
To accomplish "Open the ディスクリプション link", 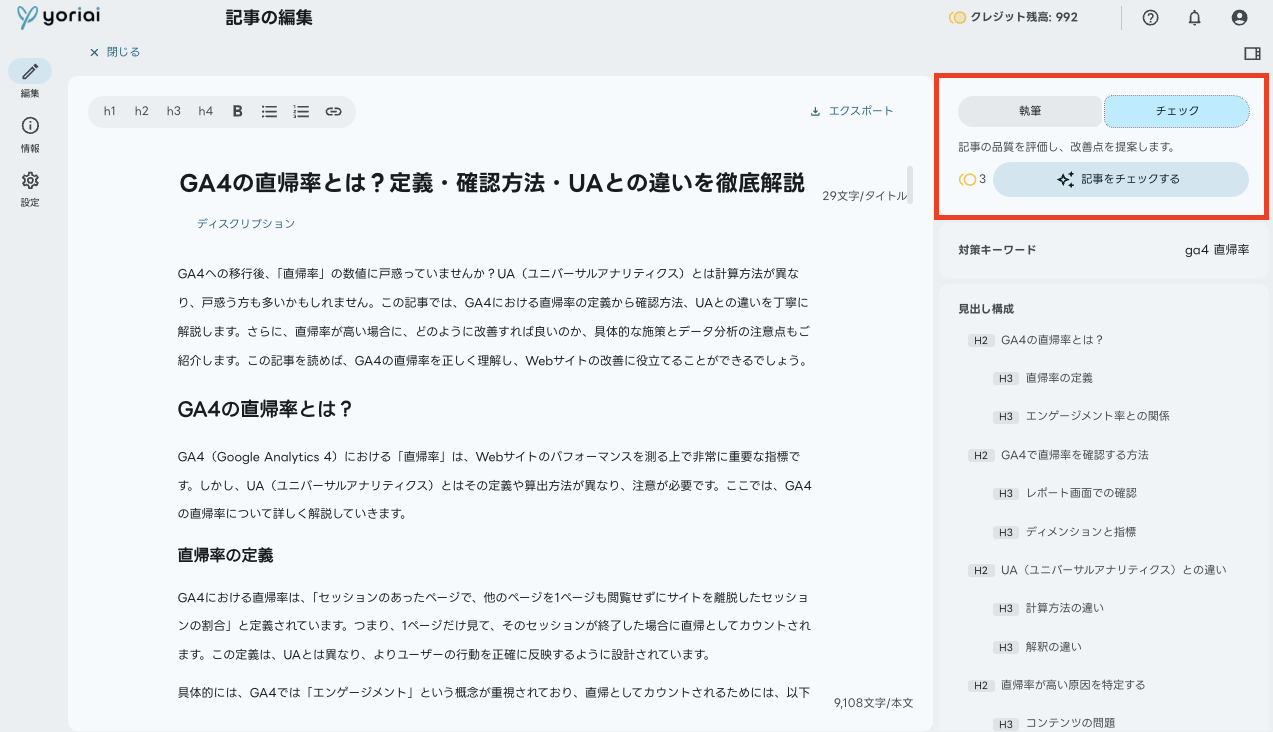I will (x=246, y=224).
